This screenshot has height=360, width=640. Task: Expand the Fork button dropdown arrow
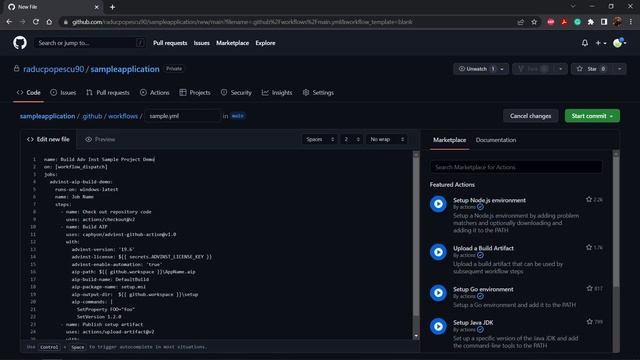pos(561,69)
